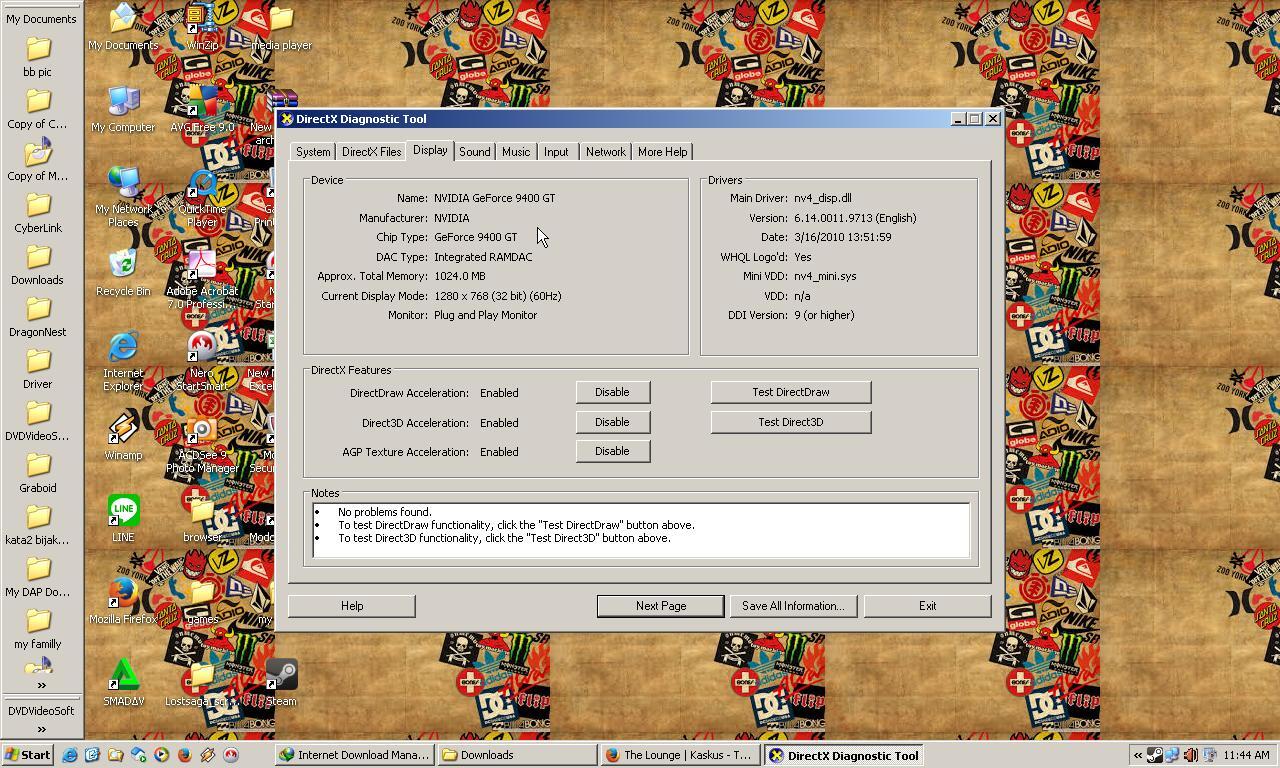Switch to the Input tab

click(x=556, y=152)
